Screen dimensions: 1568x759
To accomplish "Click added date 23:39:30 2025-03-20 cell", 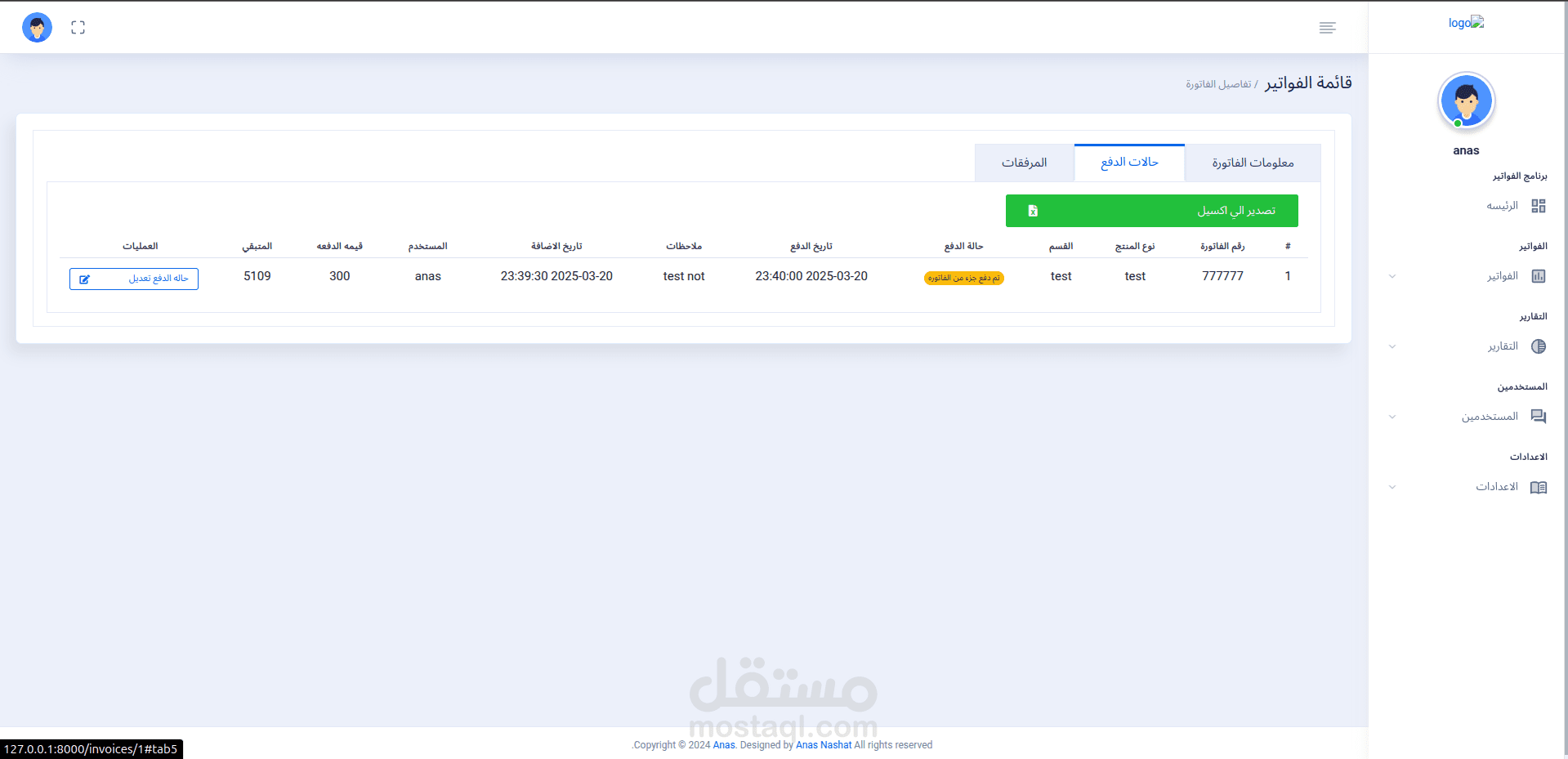I will [x=556, y=276].
